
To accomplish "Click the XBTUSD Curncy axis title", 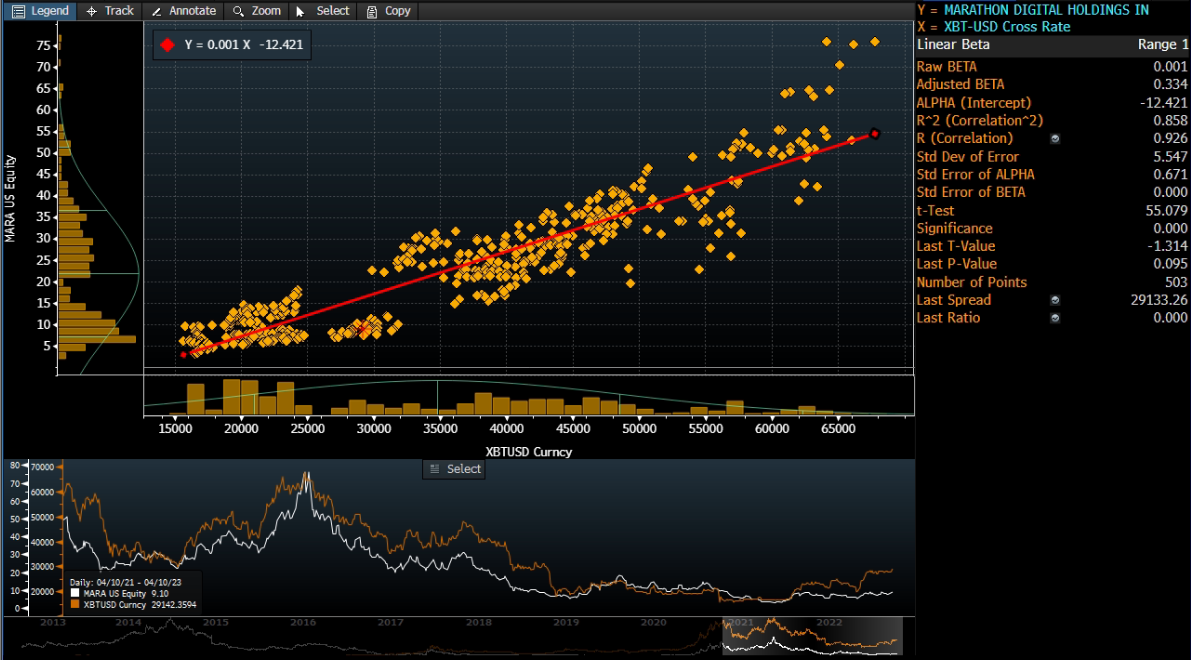I will 529,452.
